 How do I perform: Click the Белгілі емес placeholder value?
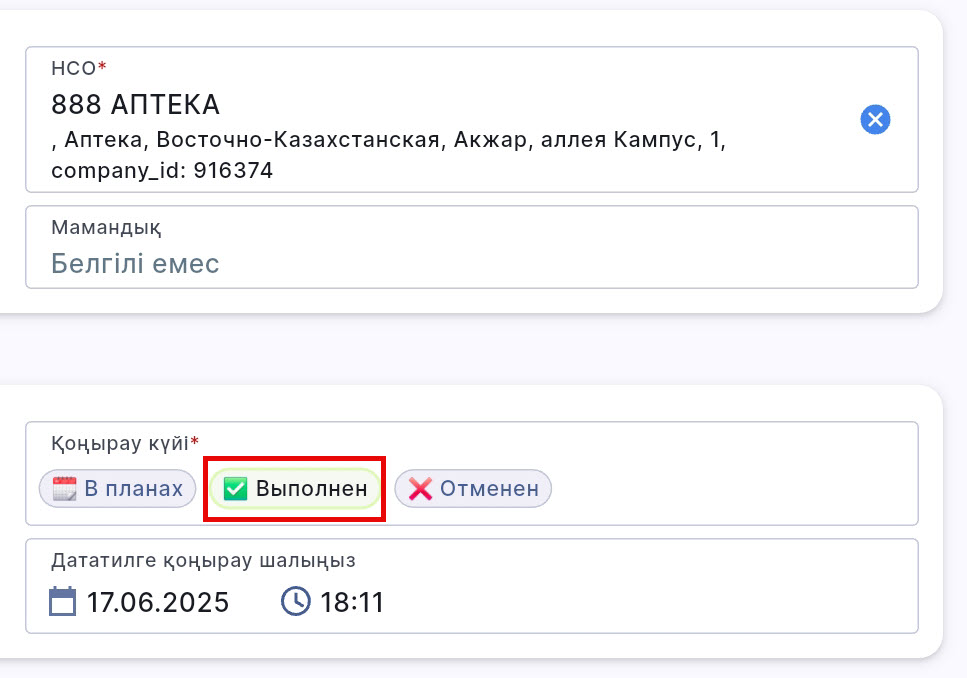(x=135, y=264)
